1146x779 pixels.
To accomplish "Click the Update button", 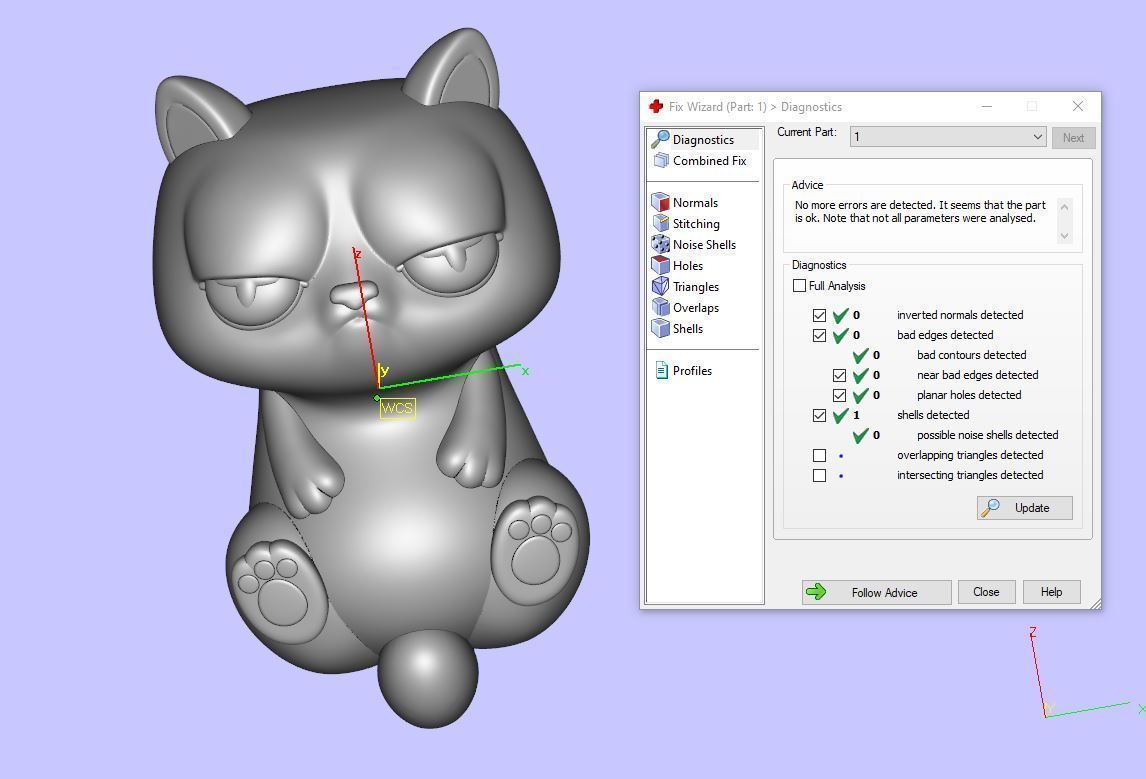I will click(1025, 508).
